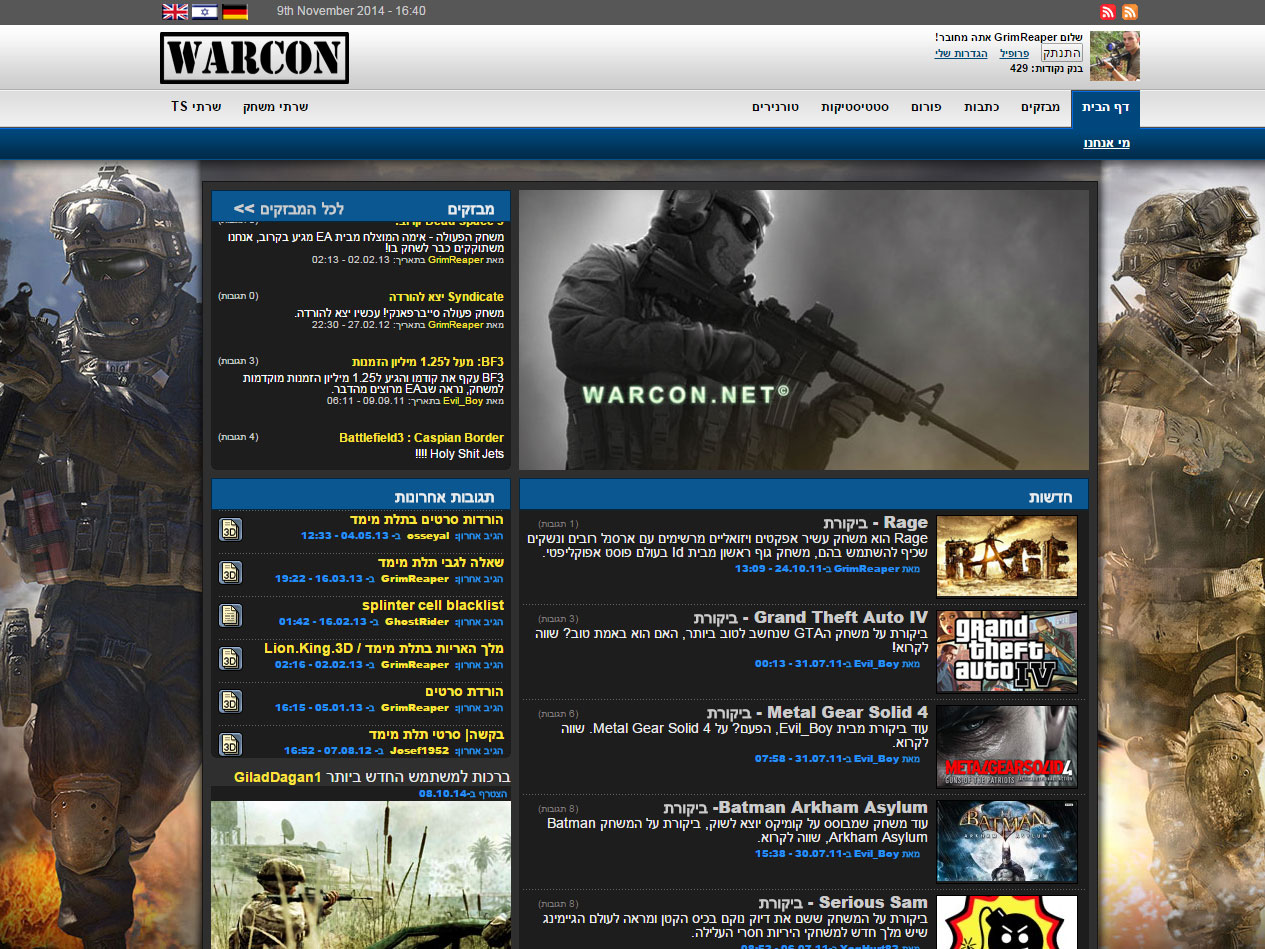
Task: Open the הגדרות שלי settings link
Action: 961,53
